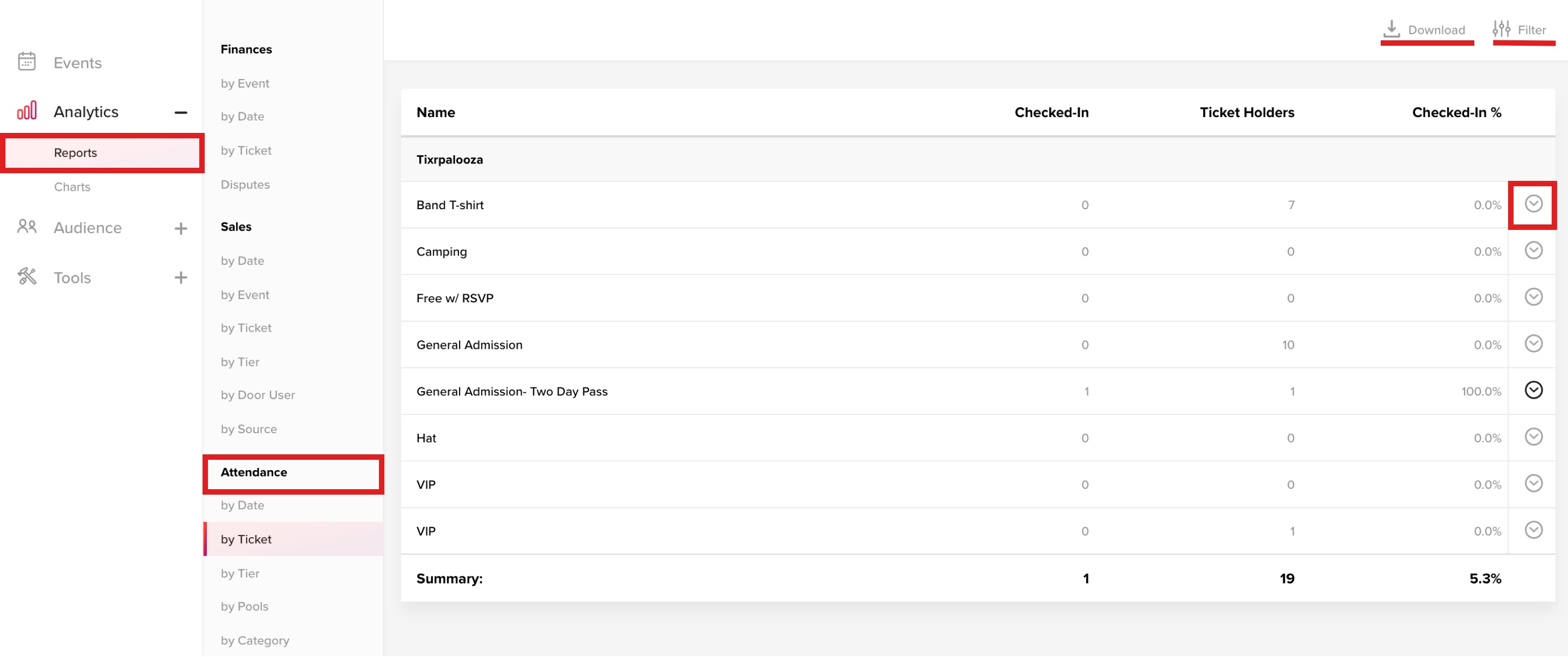
Task: Click the Analytics bar chart icon
Action: [27, 111]
